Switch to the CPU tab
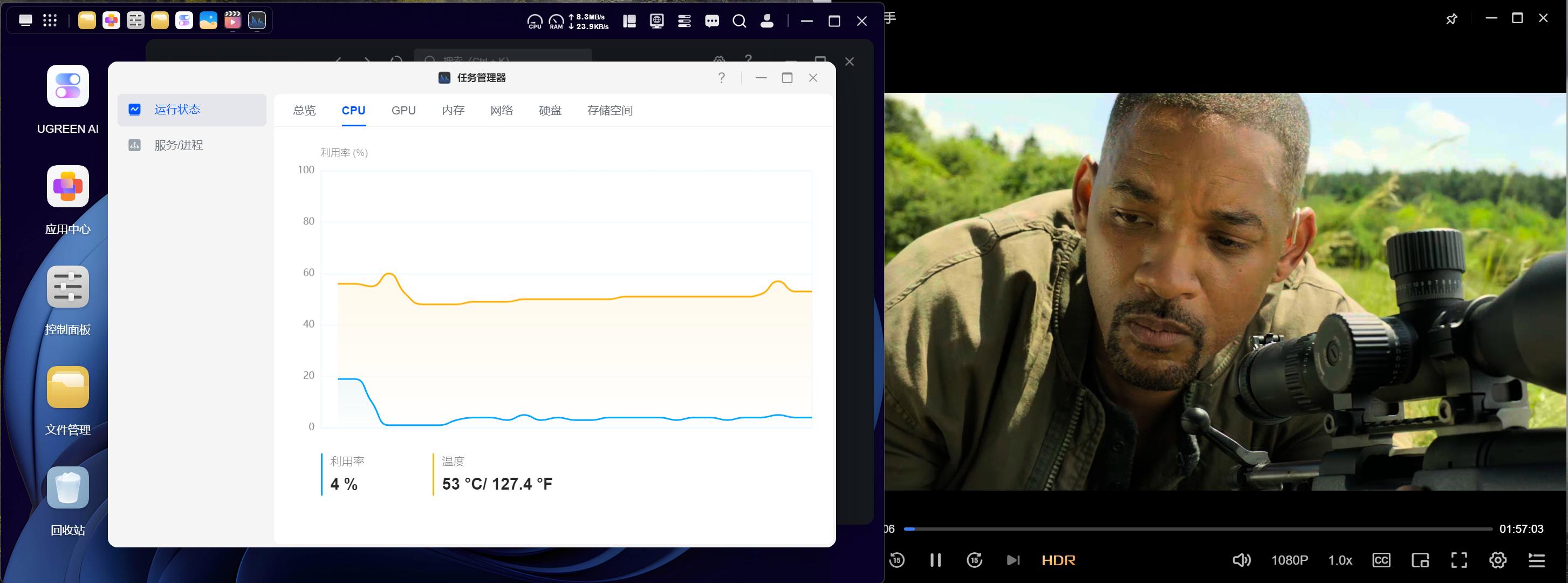Screen dimensions: 1568x583 tap(354, 110)
